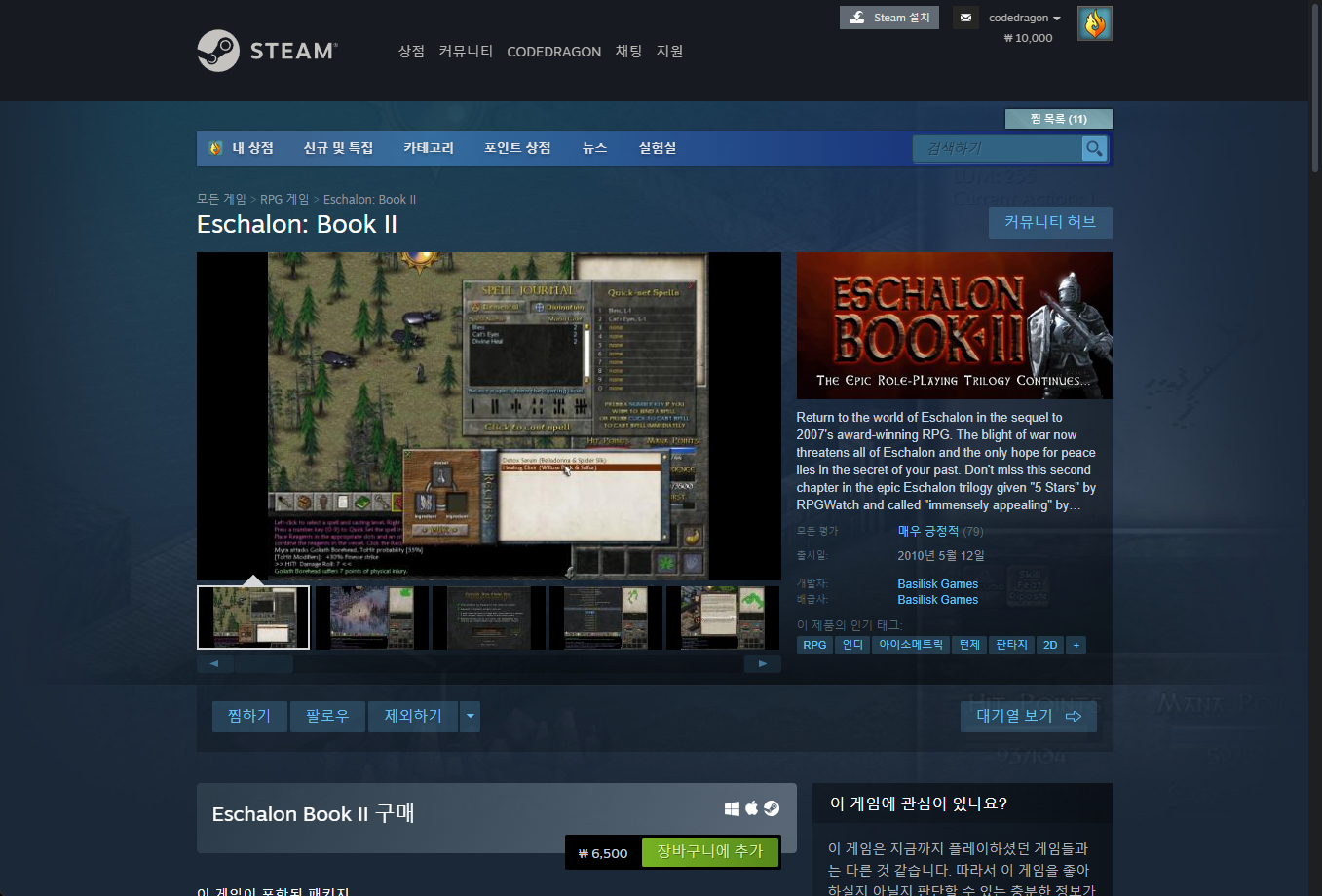Click the Windows platform icon

pyautogui.click(x=732, y=808)
